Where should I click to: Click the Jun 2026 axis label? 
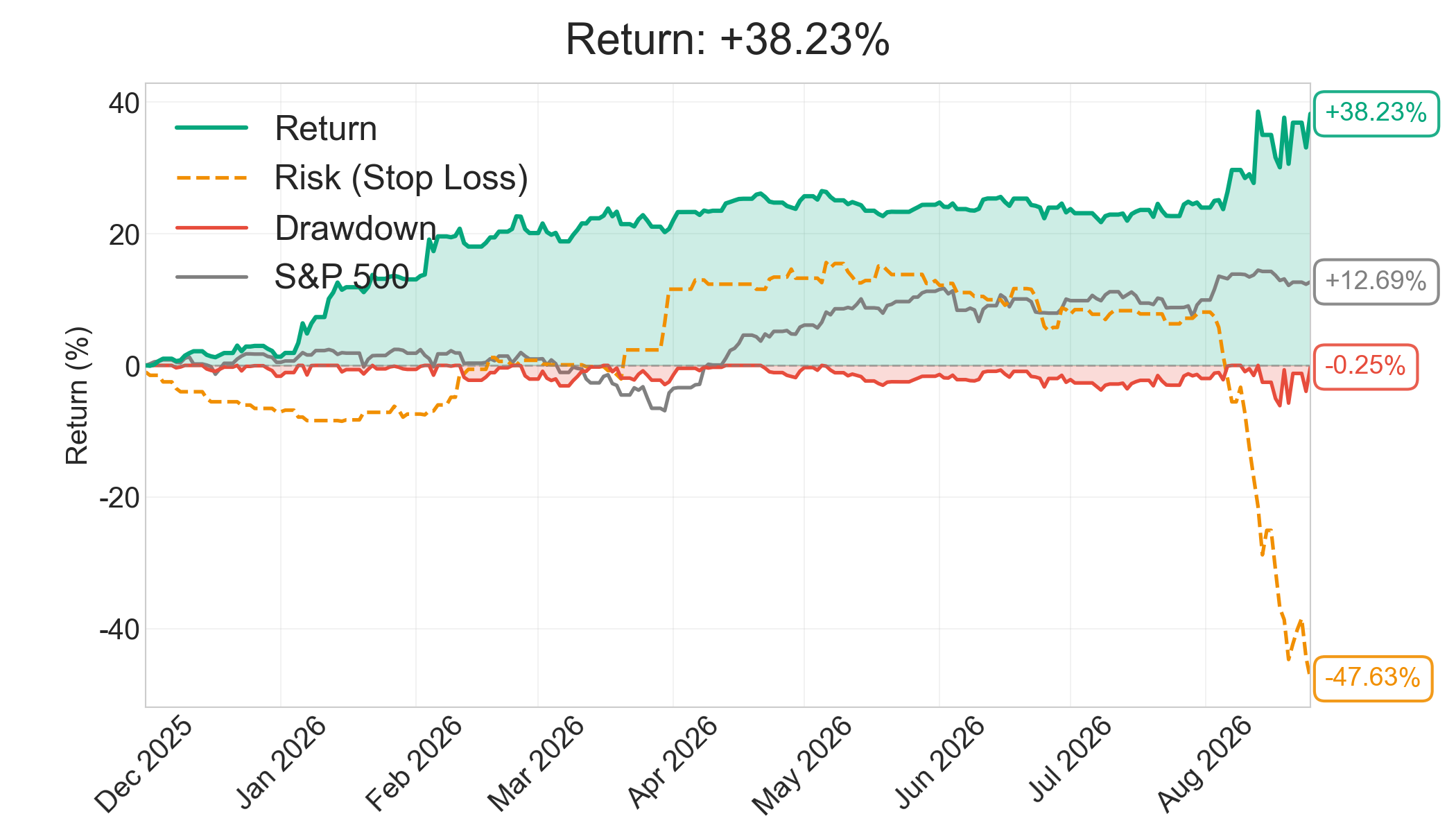[x=940, y=762]
